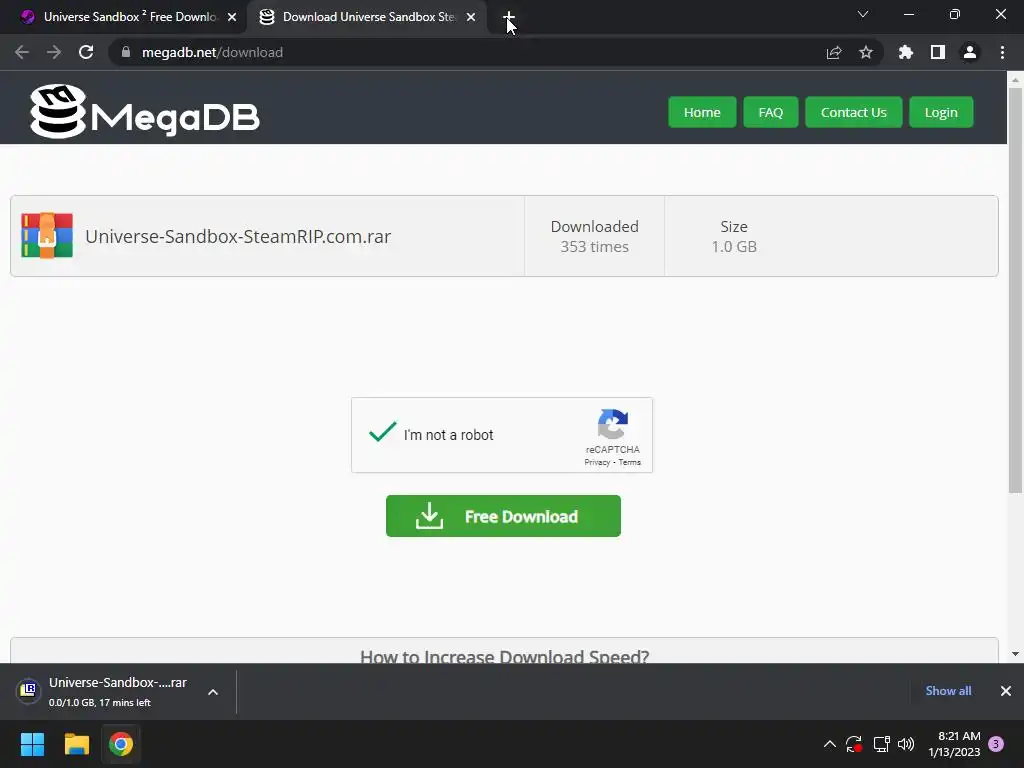This screenshot has width=1024, height=768.
Task: Click the green Free Download button
Action: click(503, 516)
